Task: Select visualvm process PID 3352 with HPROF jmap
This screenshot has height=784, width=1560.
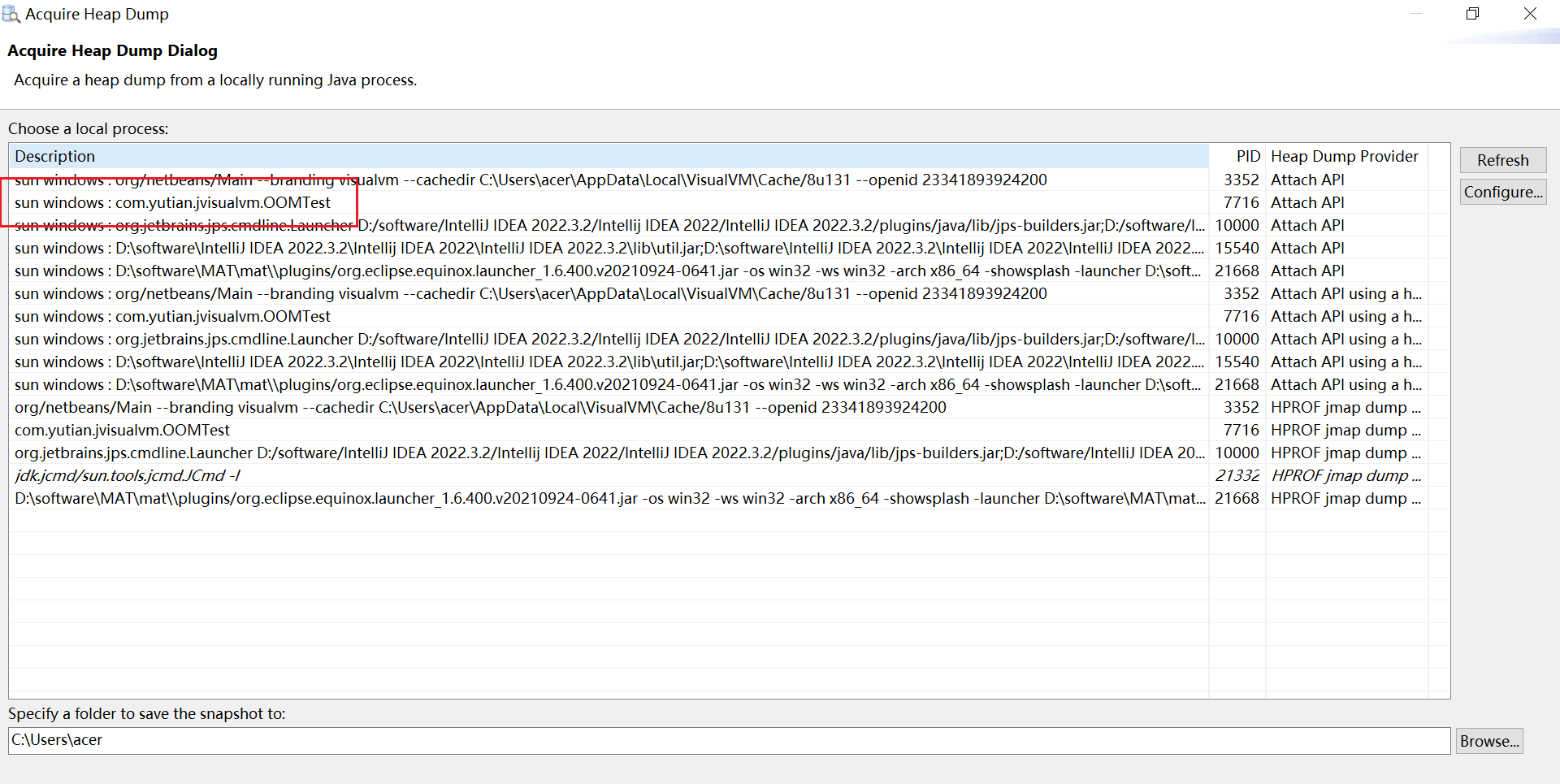Action: 479,407
